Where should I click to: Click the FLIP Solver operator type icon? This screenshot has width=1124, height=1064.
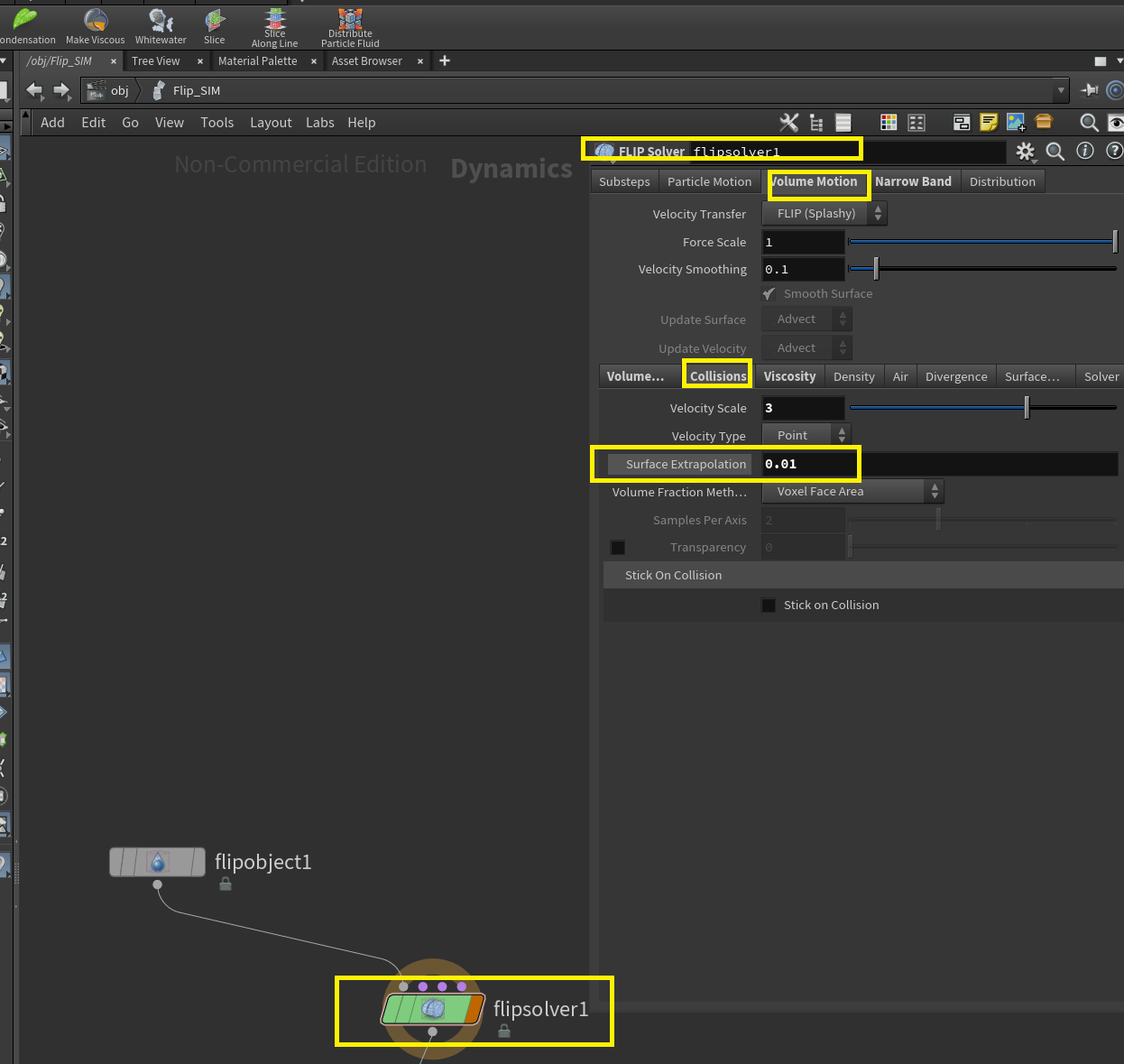tap(604, 151)
